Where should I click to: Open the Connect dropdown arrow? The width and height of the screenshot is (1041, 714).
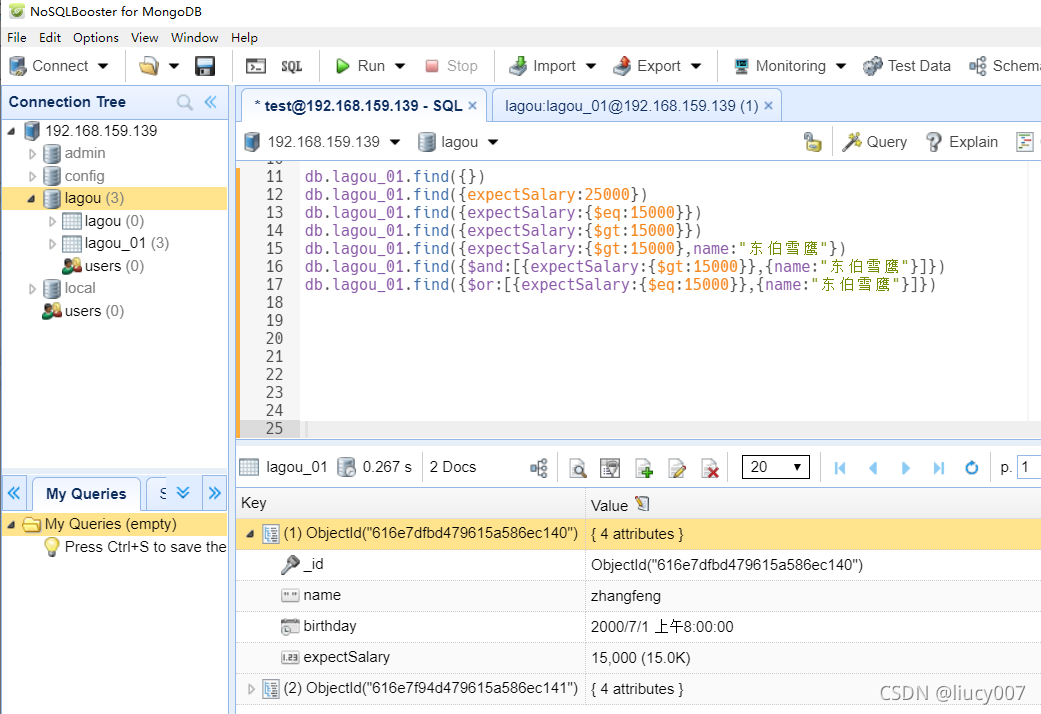click(x=103, y=66)
